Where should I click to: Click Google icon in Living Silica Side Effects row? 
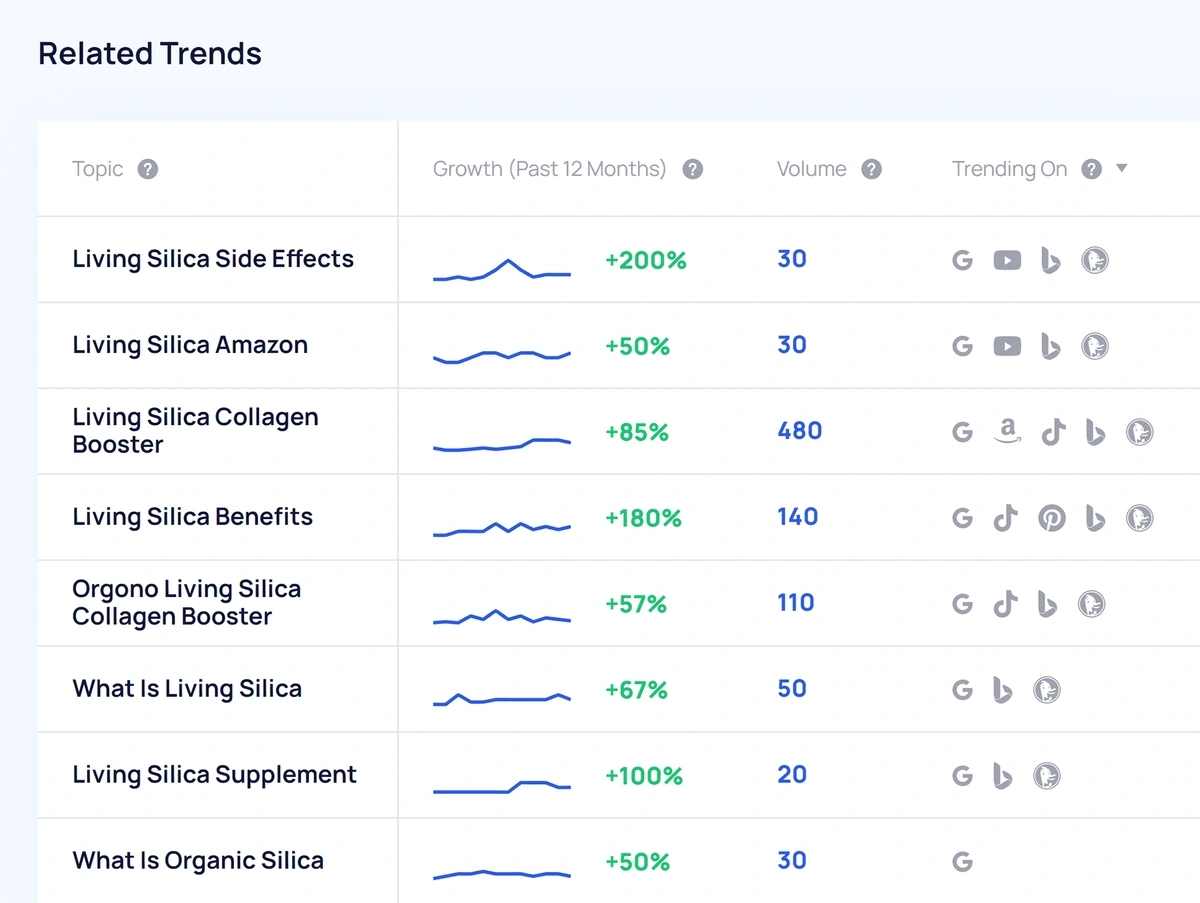coord(962,261)
